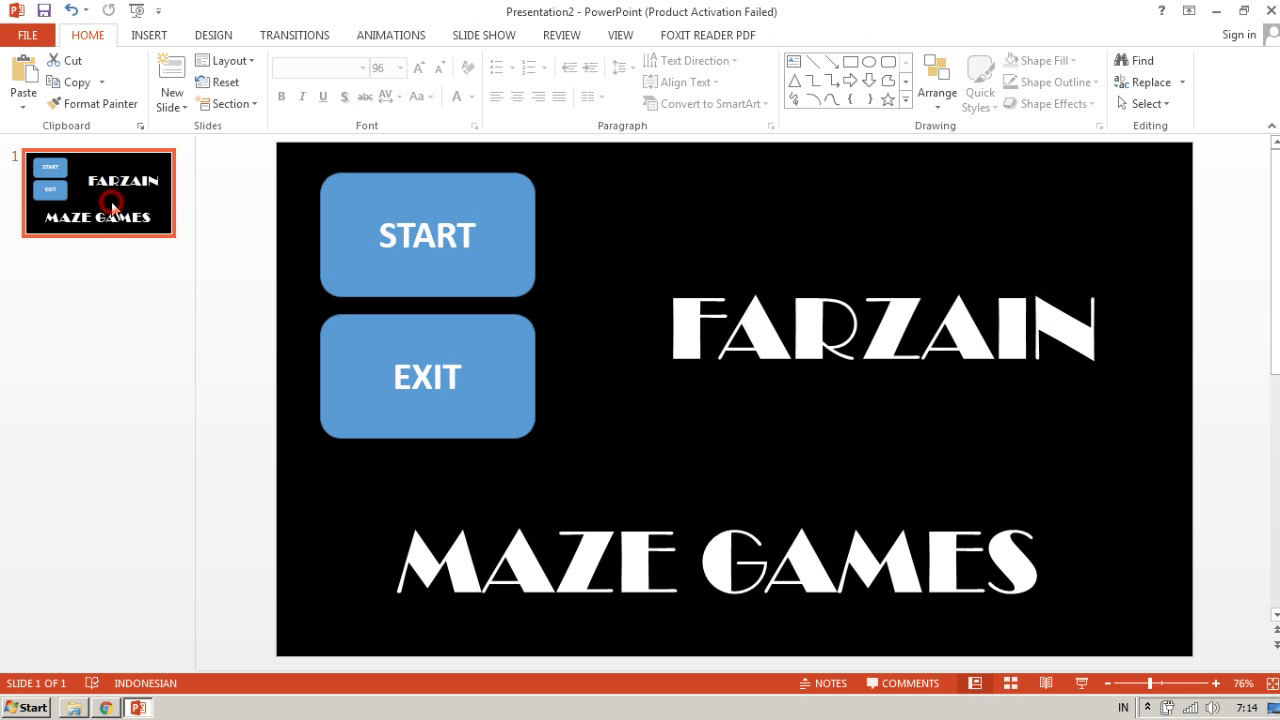Switch to the ANIMATIONS tab
Image resolution: width=1280 pixels, height=720 pixels.
click(391, 35)
